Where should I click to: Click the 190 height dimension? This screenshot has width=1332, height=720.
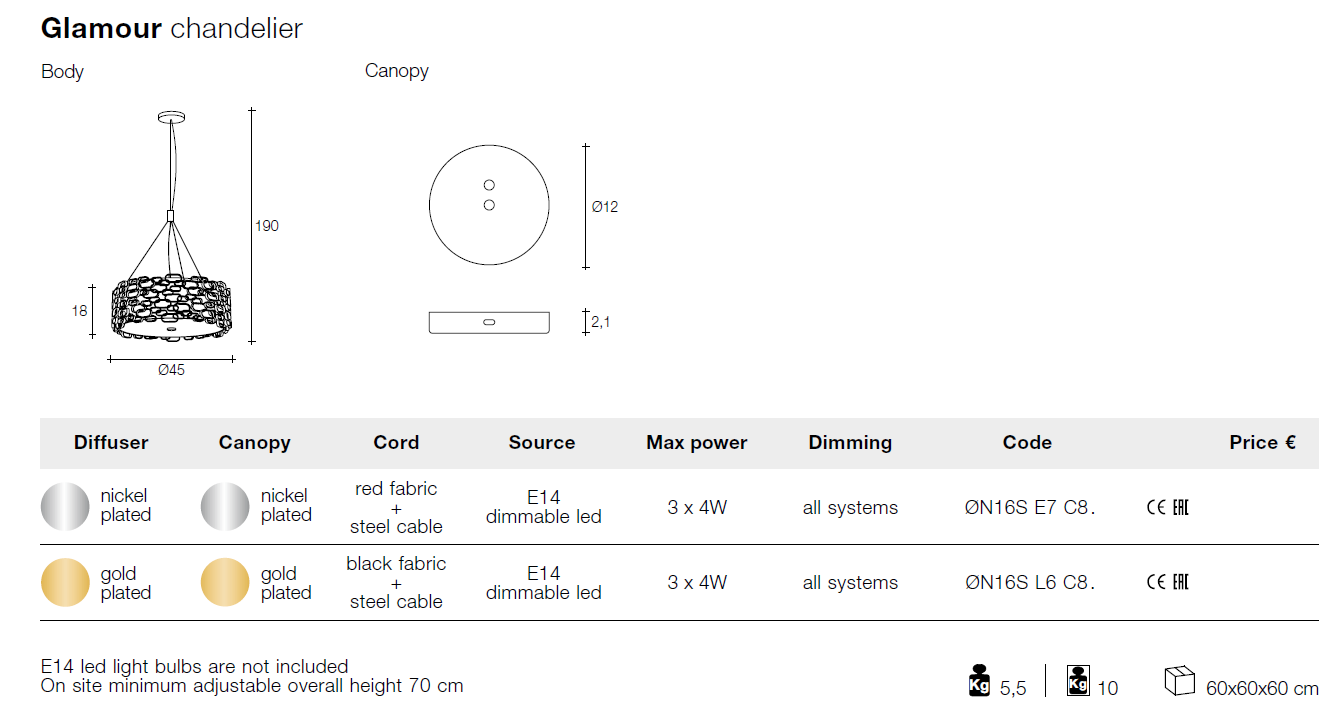point(266,226)
